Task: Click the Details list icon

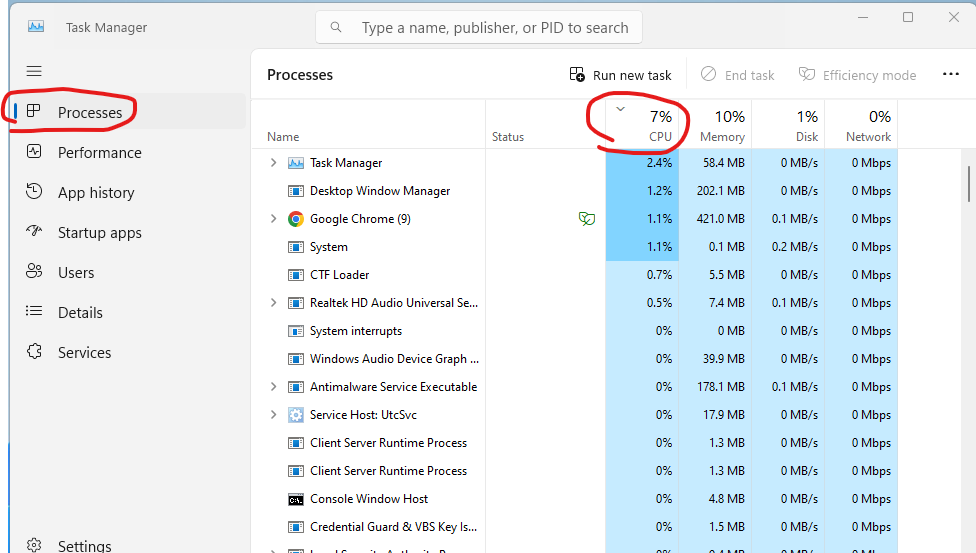Action: 34,311
